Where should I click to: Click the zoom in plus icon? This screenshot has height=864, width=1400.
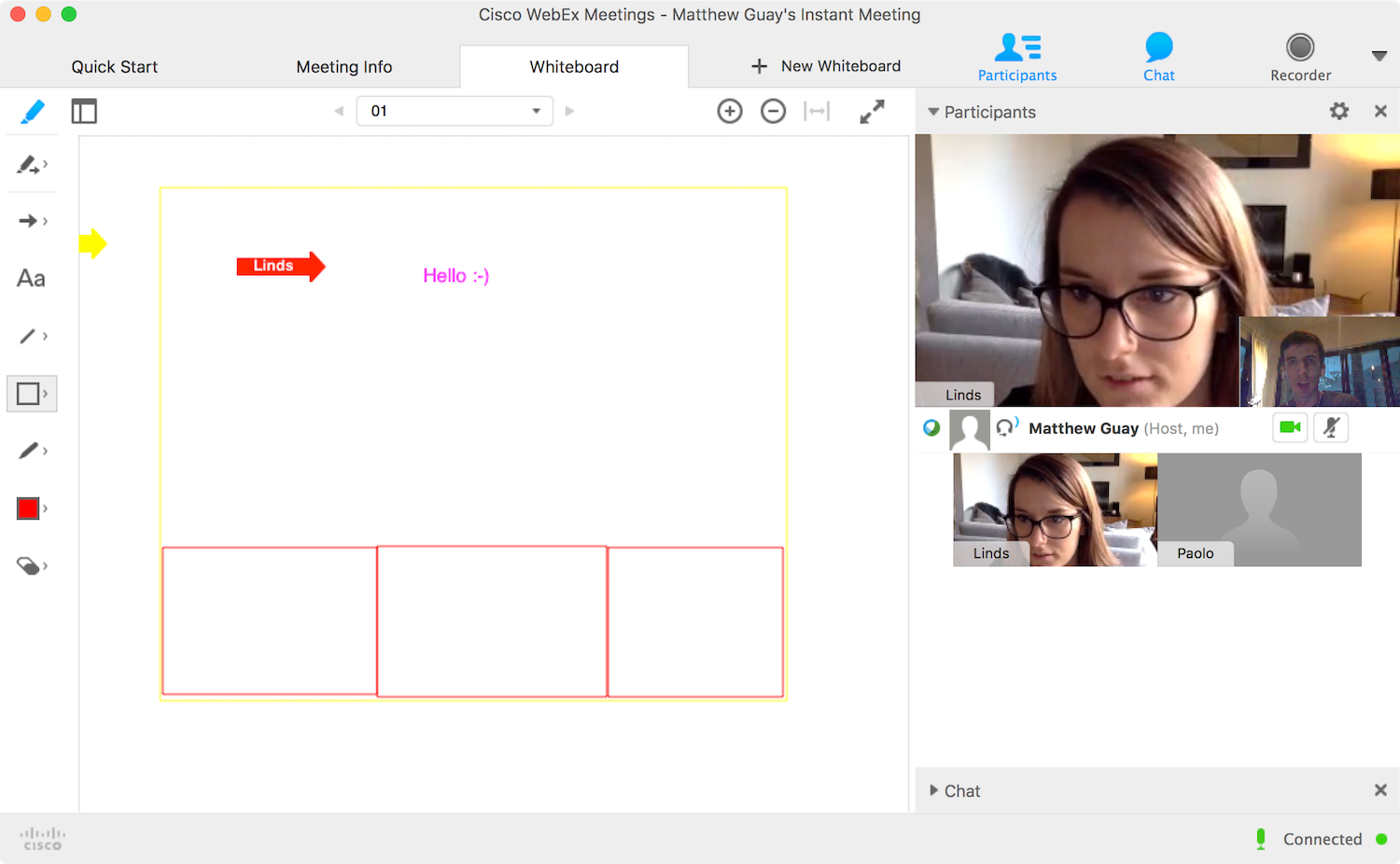point(730,112)
